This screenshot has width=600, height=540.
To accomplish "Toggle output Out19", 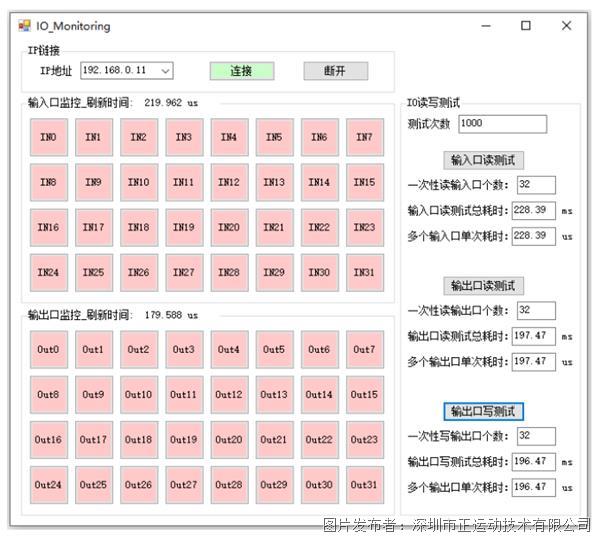I will pyautogui.click(x=184, y=440).
